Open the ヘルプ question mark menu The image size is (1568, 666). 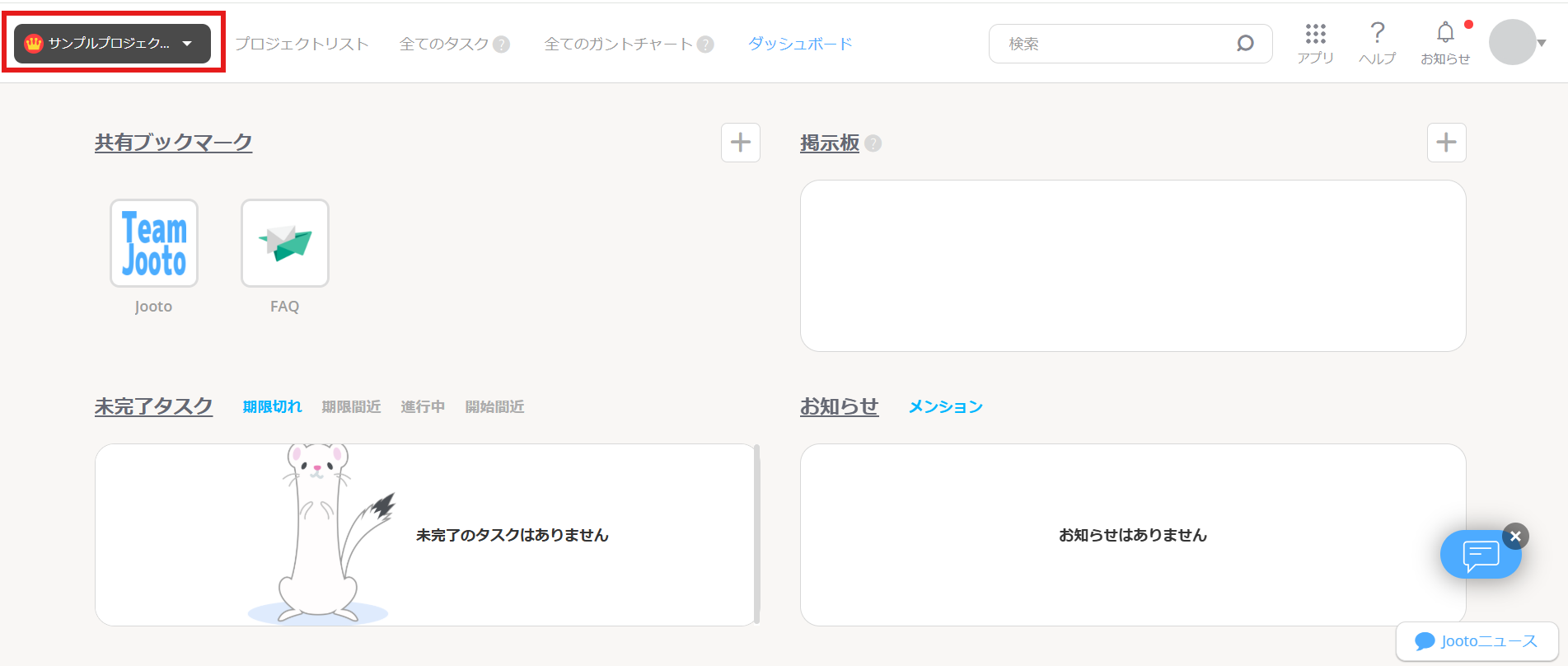pyautogui.click(x=1377, y=43)
